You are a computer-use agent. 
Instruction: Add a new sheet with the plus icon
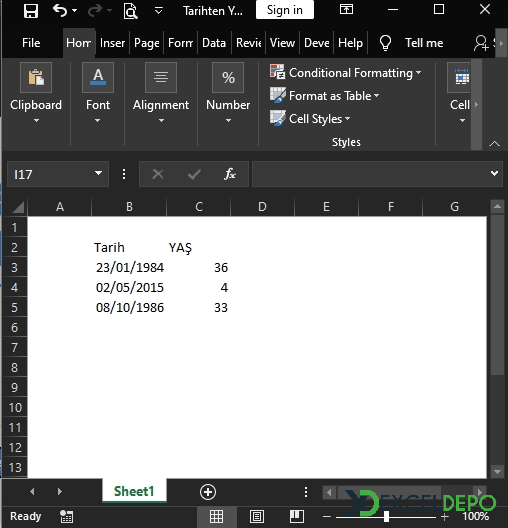(x=208, y=492)
